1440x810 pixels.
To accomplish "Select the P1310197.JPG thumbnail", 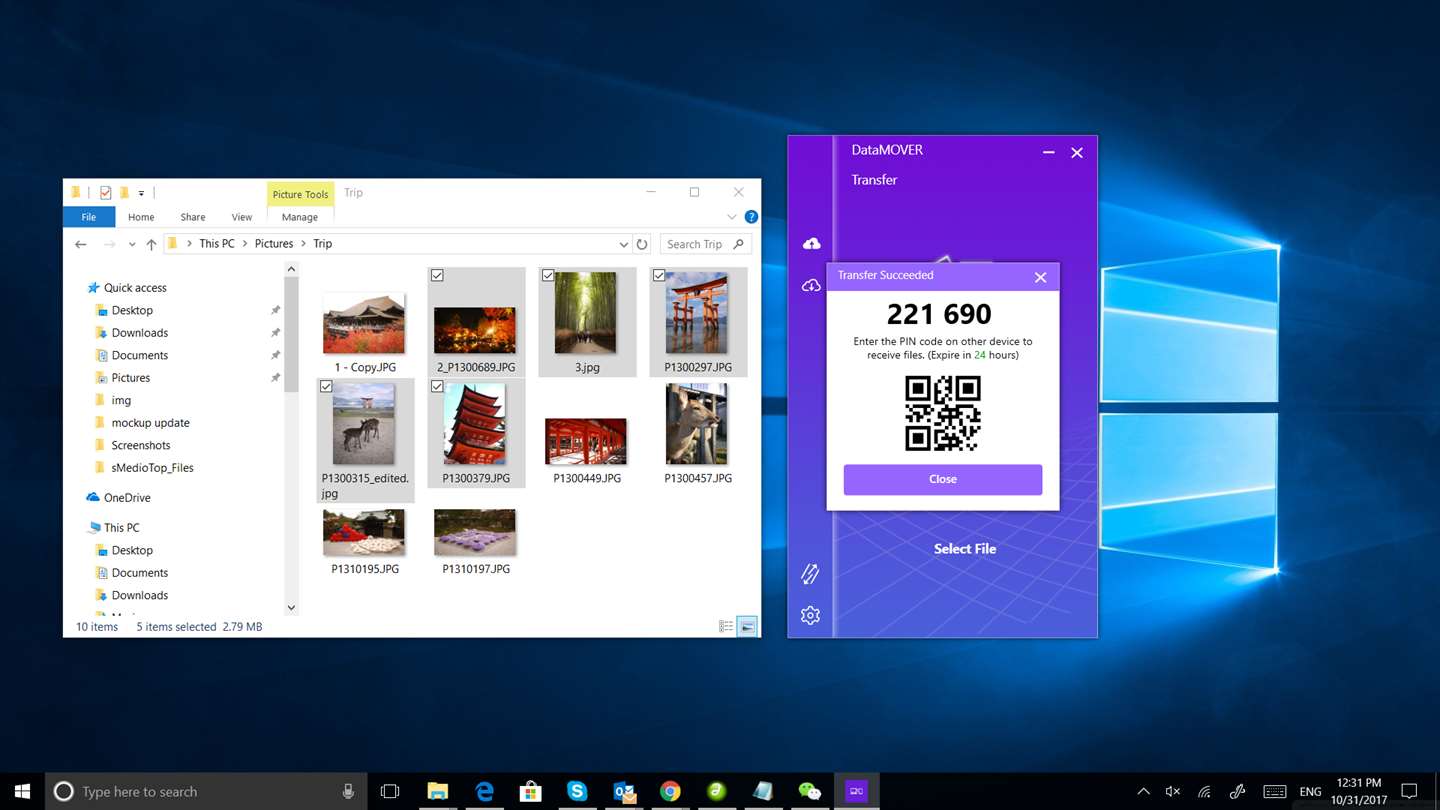I will (475, 532).
